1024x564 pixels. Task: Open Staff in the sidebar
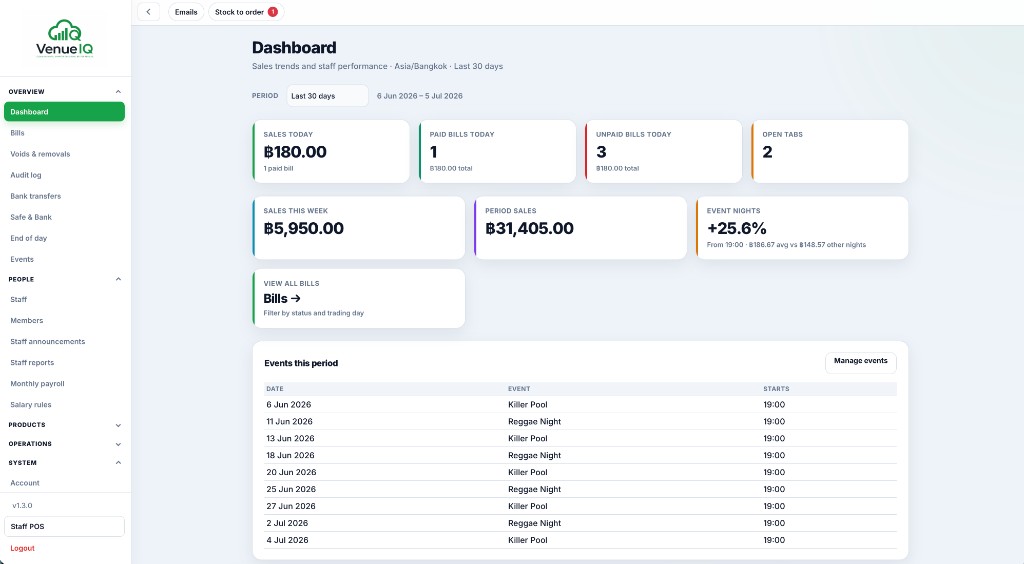point(64,300)
